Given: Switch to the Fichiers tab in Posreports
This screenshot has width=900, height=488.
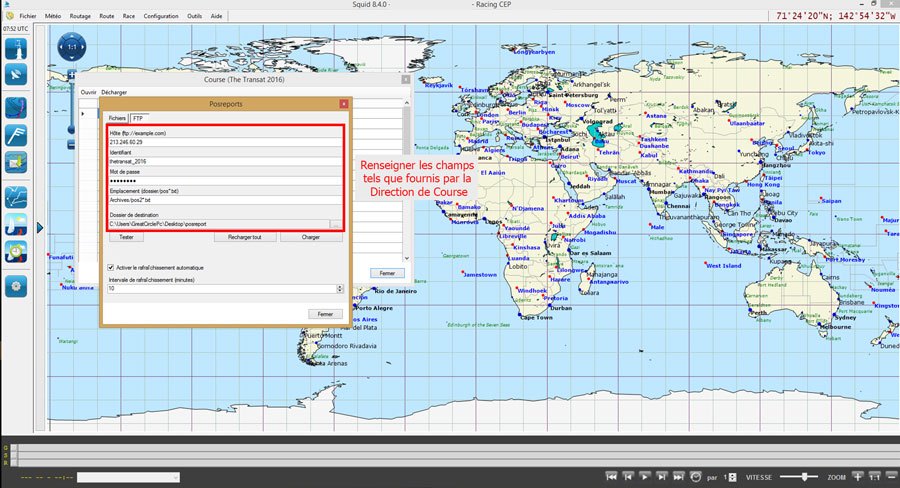Looking at the screenshot, I should coord(117,118).
